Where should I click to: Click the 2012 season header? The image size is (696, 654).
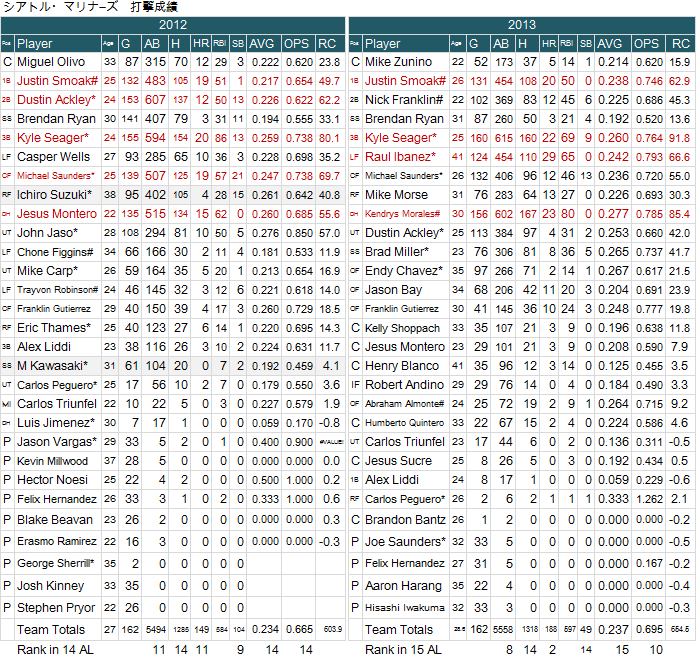point(173,25)
